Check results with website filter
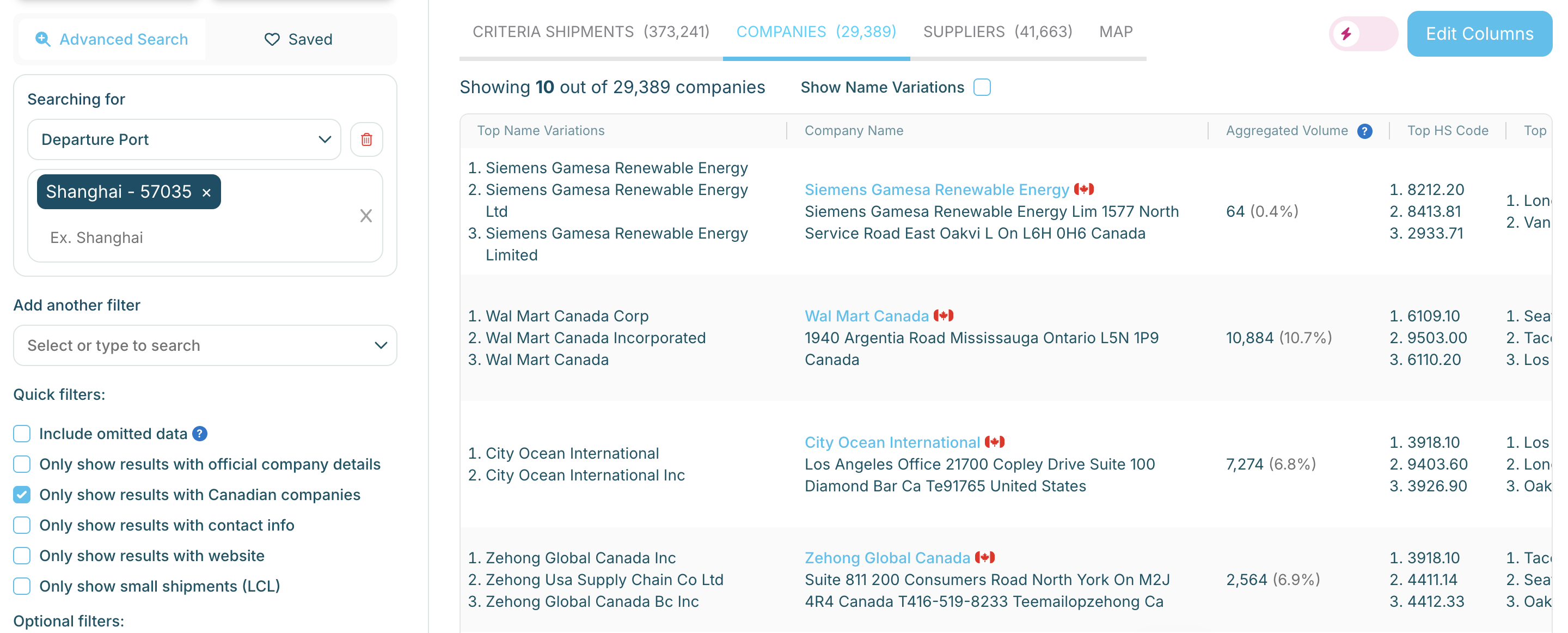The width and height of the screenshot is (1568, 633). 22,556
